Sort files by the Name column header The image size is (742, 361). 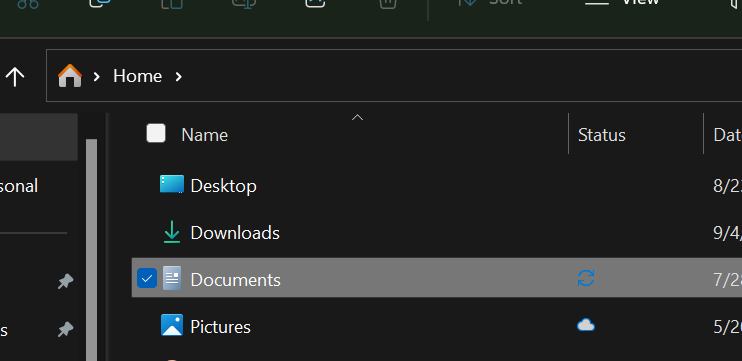204,135
